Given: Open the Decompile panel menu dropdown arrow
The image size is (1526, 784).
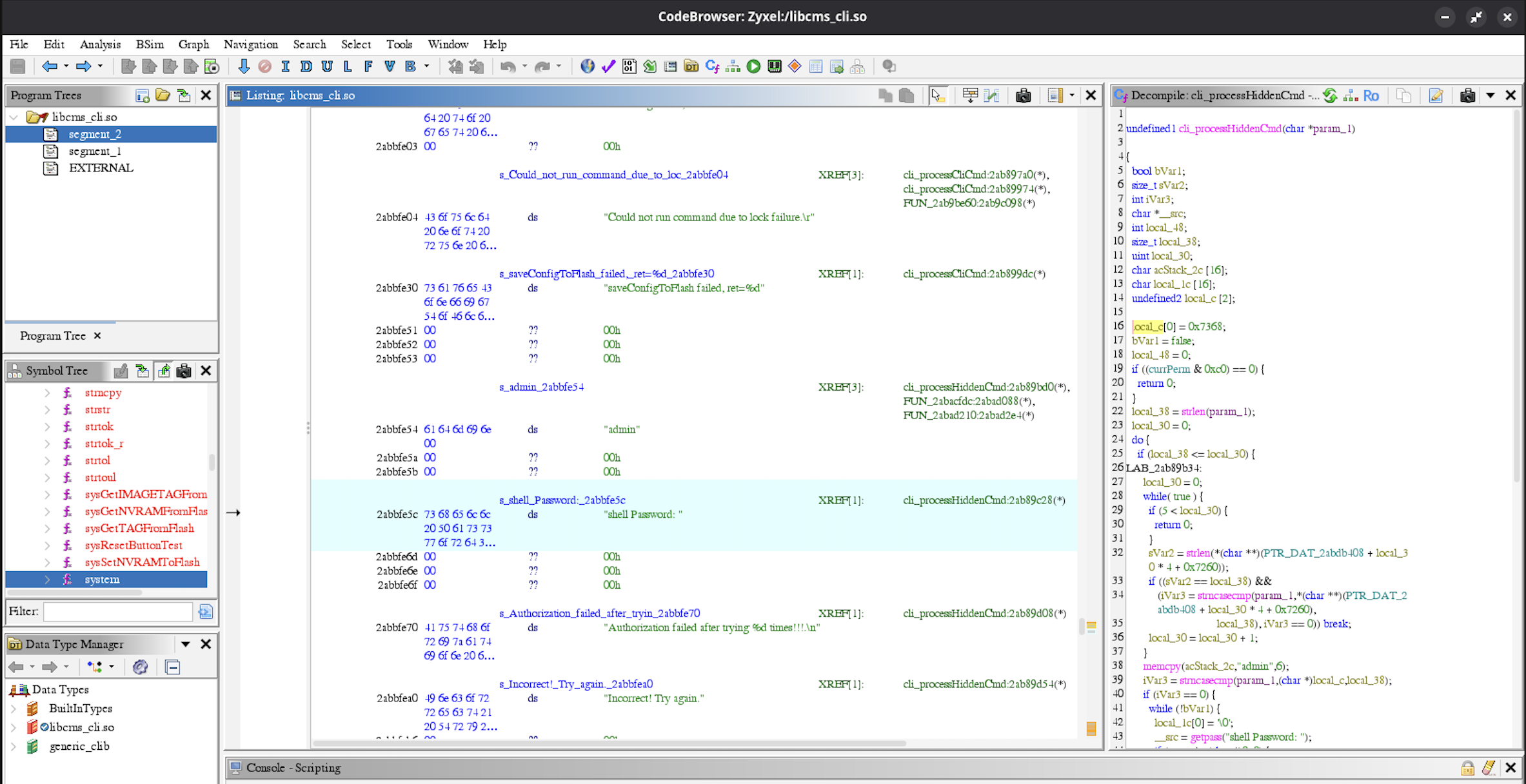Looking at the screenshot, I should [x=1491, y=95].
